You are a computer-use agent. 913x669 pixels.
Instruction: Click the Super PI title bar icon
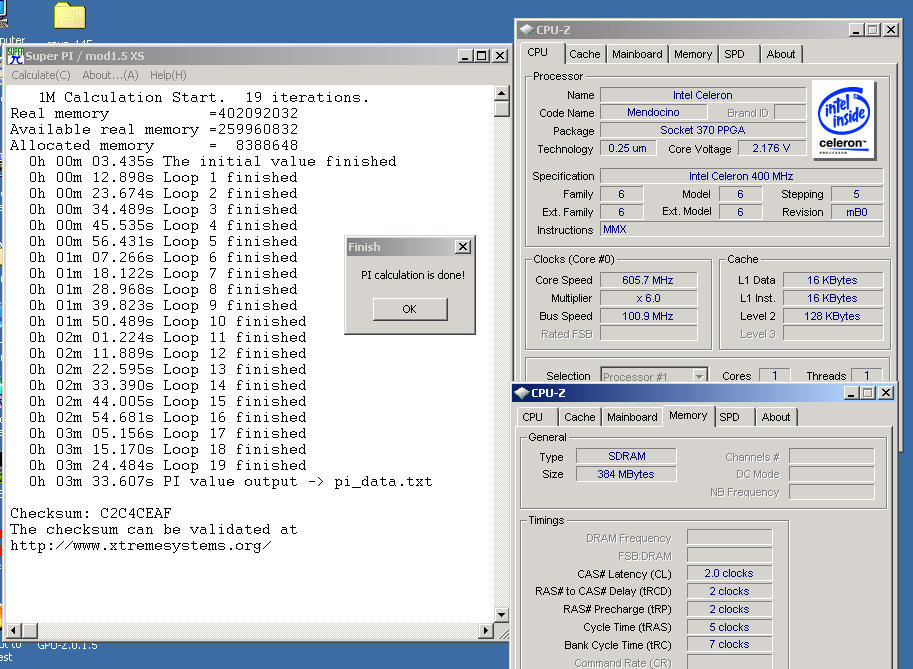point(16,56)
